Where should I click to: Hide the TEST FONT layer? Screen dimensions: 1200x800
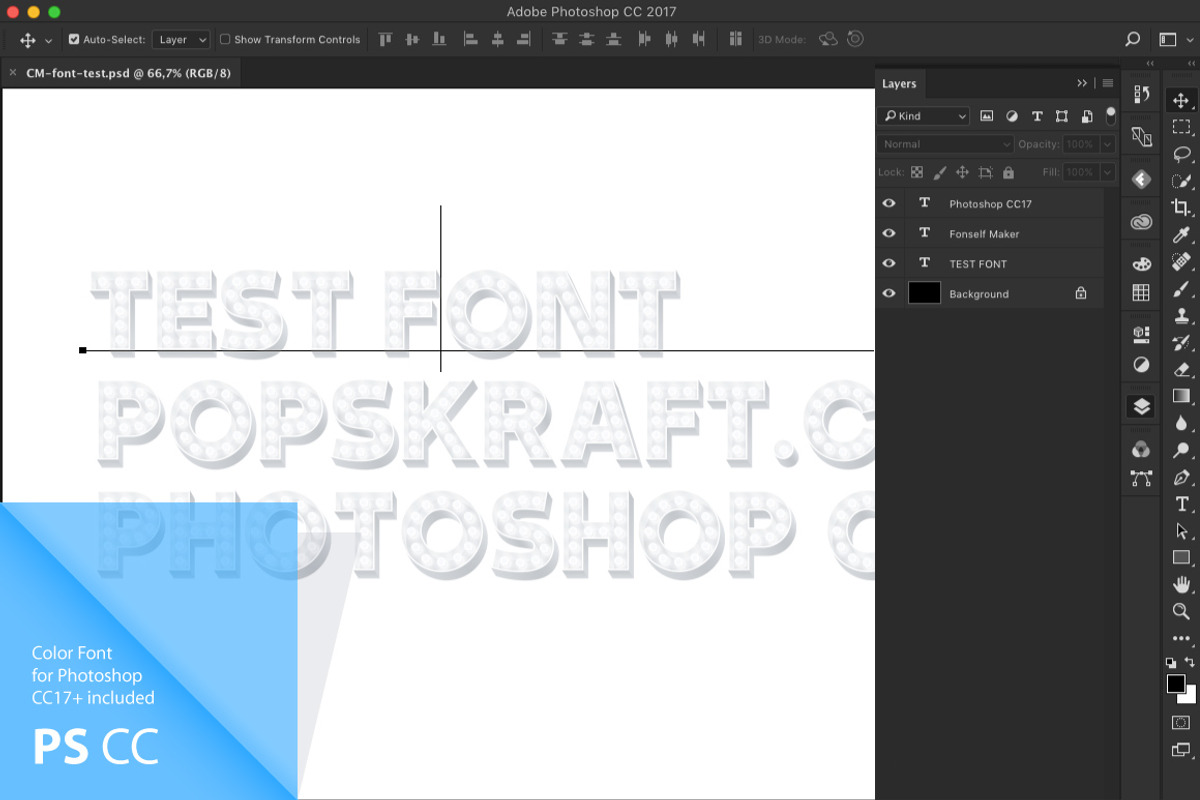click(x=889, y=263)
